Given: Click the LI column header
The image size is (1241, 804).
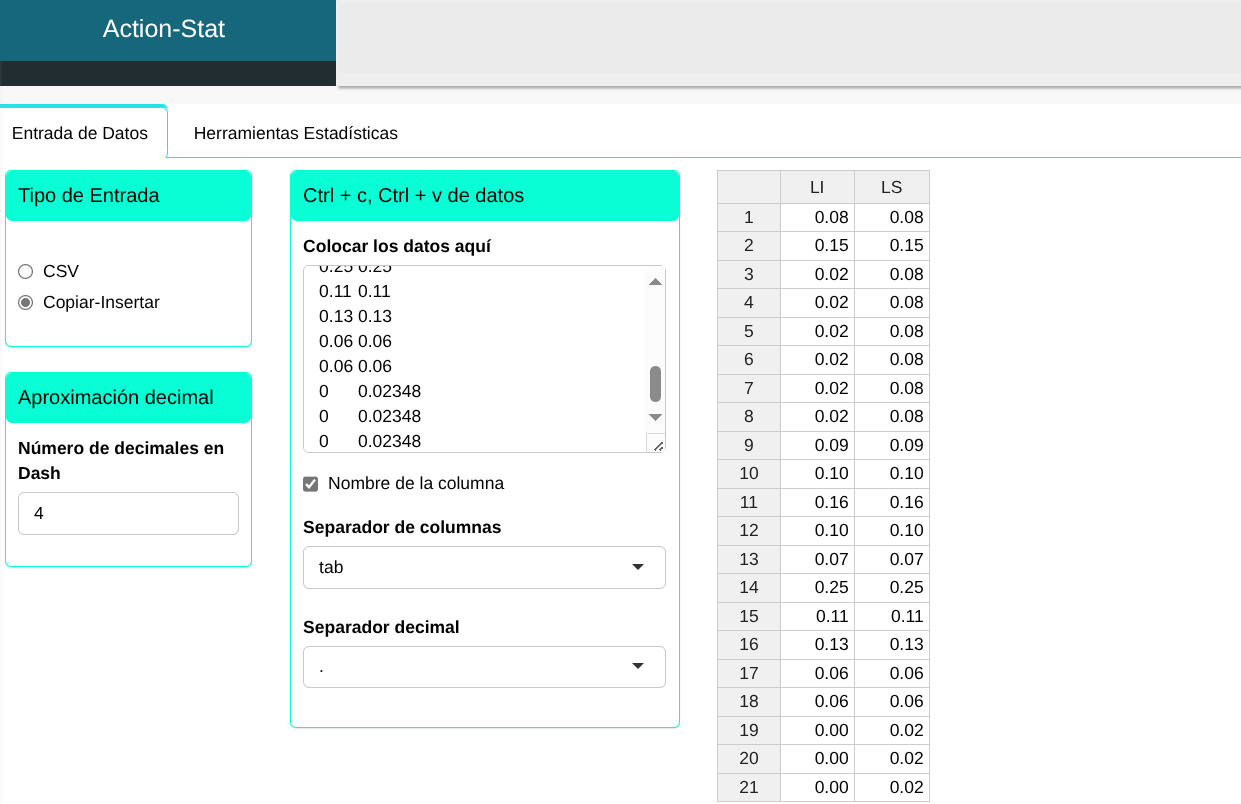Looking at the screenshot, I should point(817,187).
